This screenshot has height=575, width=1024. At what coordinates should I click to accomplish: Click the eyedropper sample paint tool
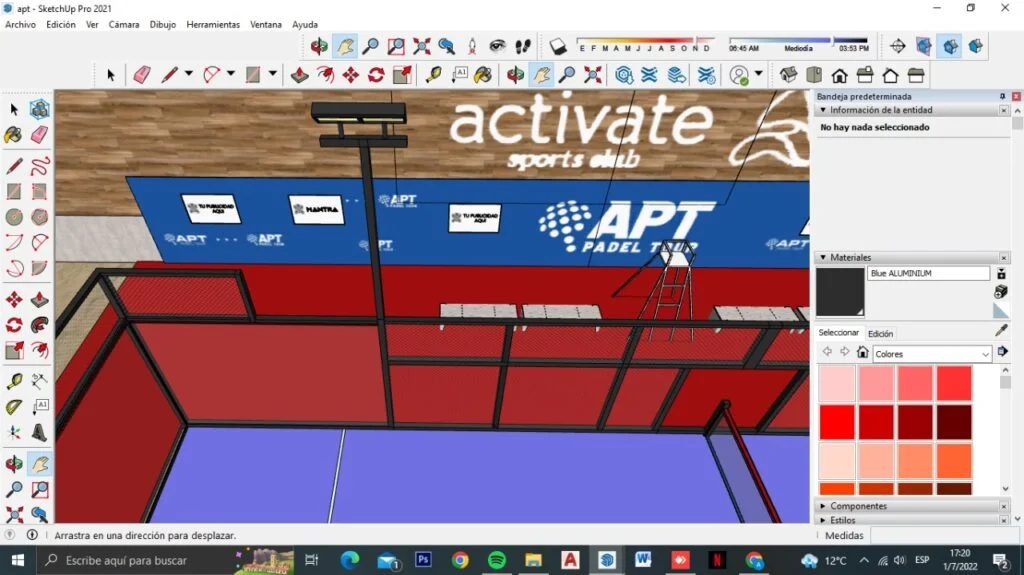coord(1001,331)
